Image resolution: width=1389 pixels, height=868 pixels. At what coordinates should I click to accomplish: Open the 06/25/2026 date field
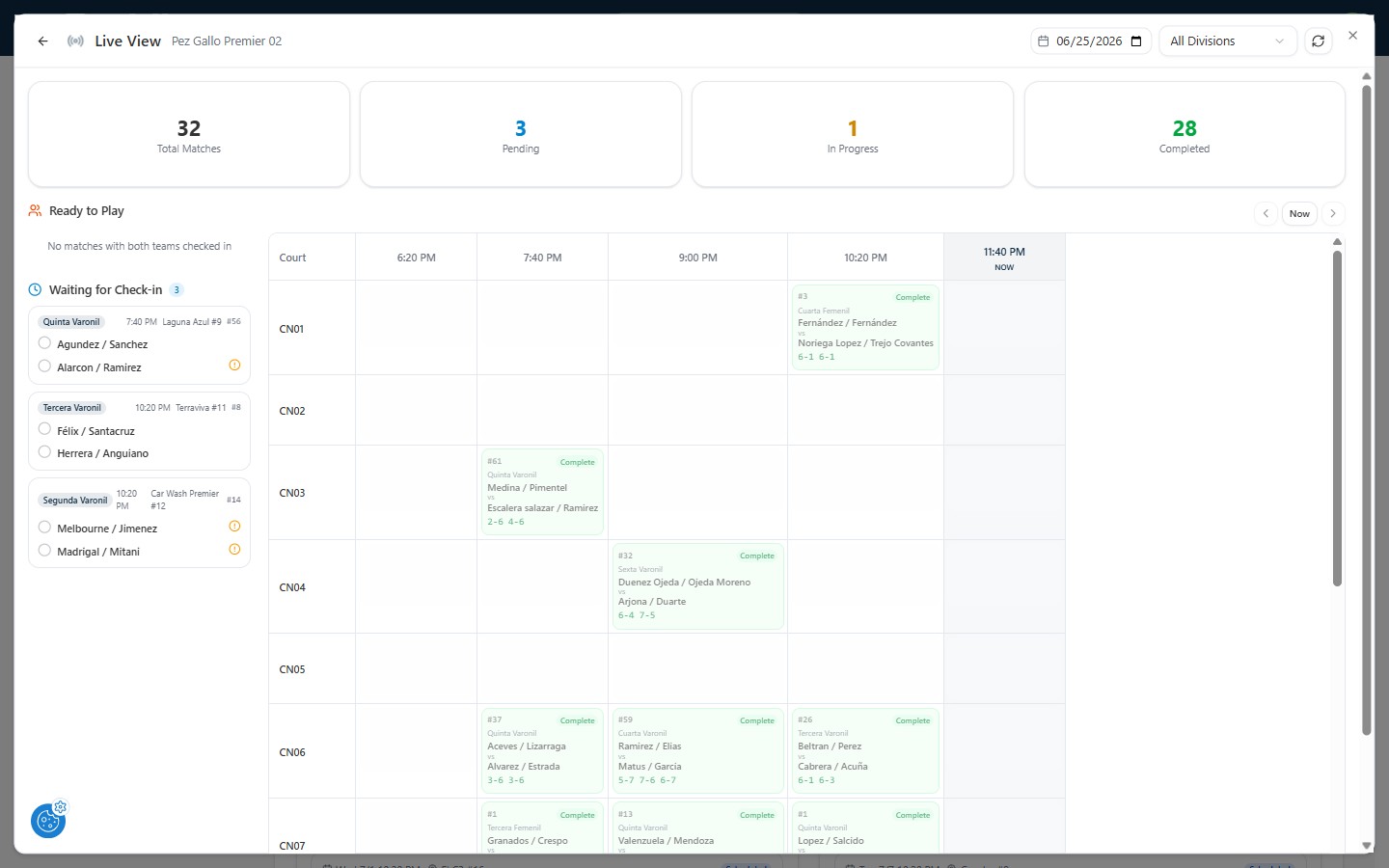(1091, 41)
